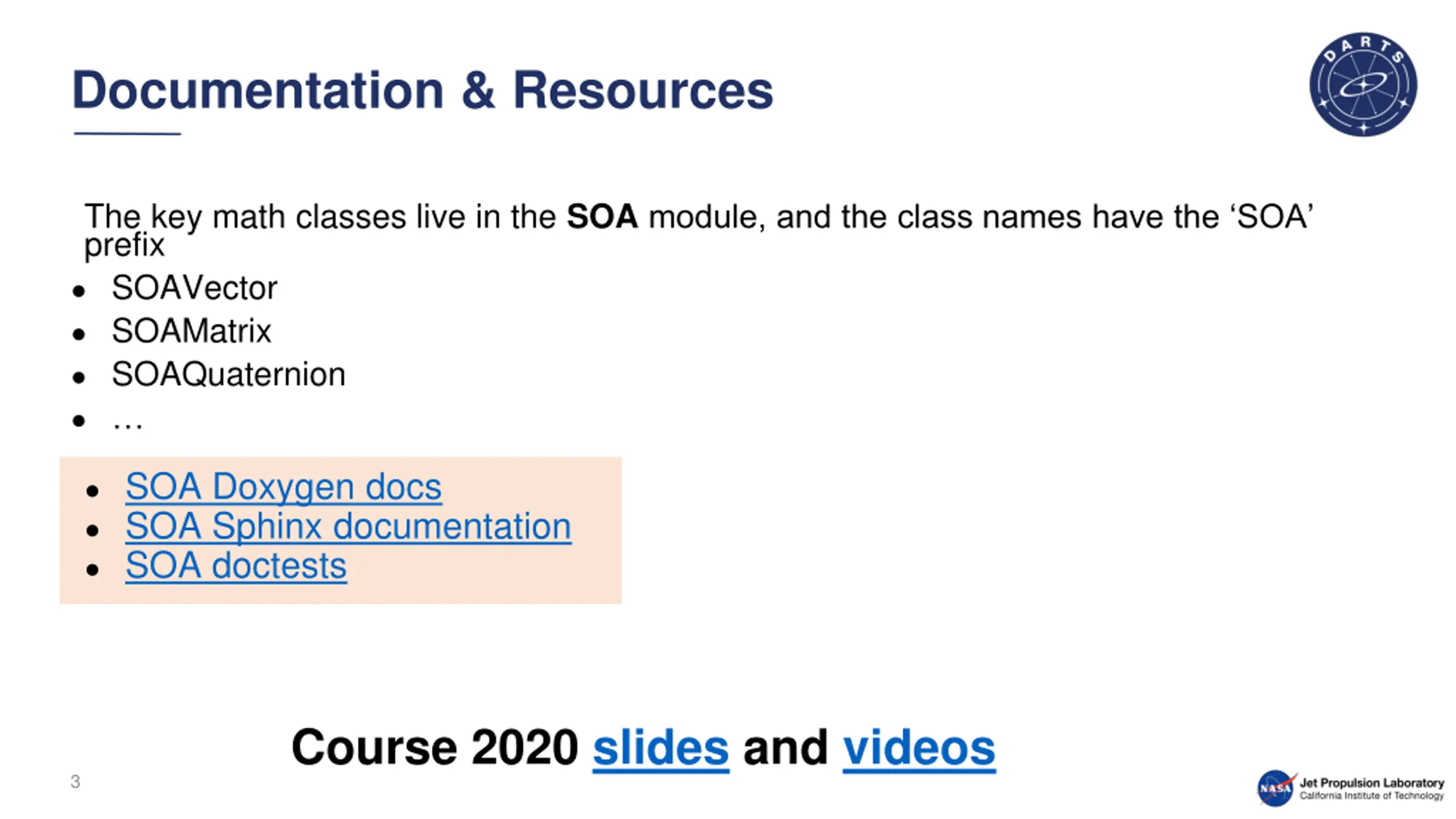Image resolution: width=1456 pixels, height=819 pixels.
Task: Click the Documentation & Resources title
Action: click(422, 90)
